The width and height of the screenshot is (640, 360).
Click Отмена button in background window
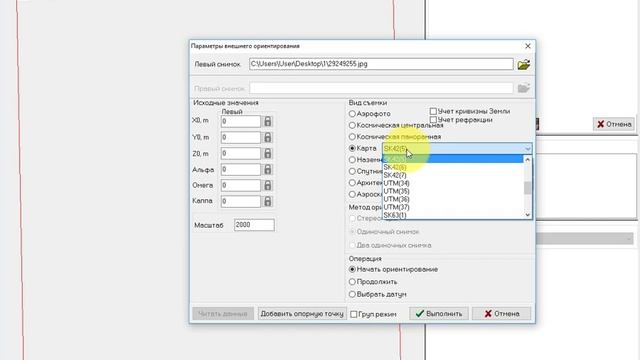[614, 124]
